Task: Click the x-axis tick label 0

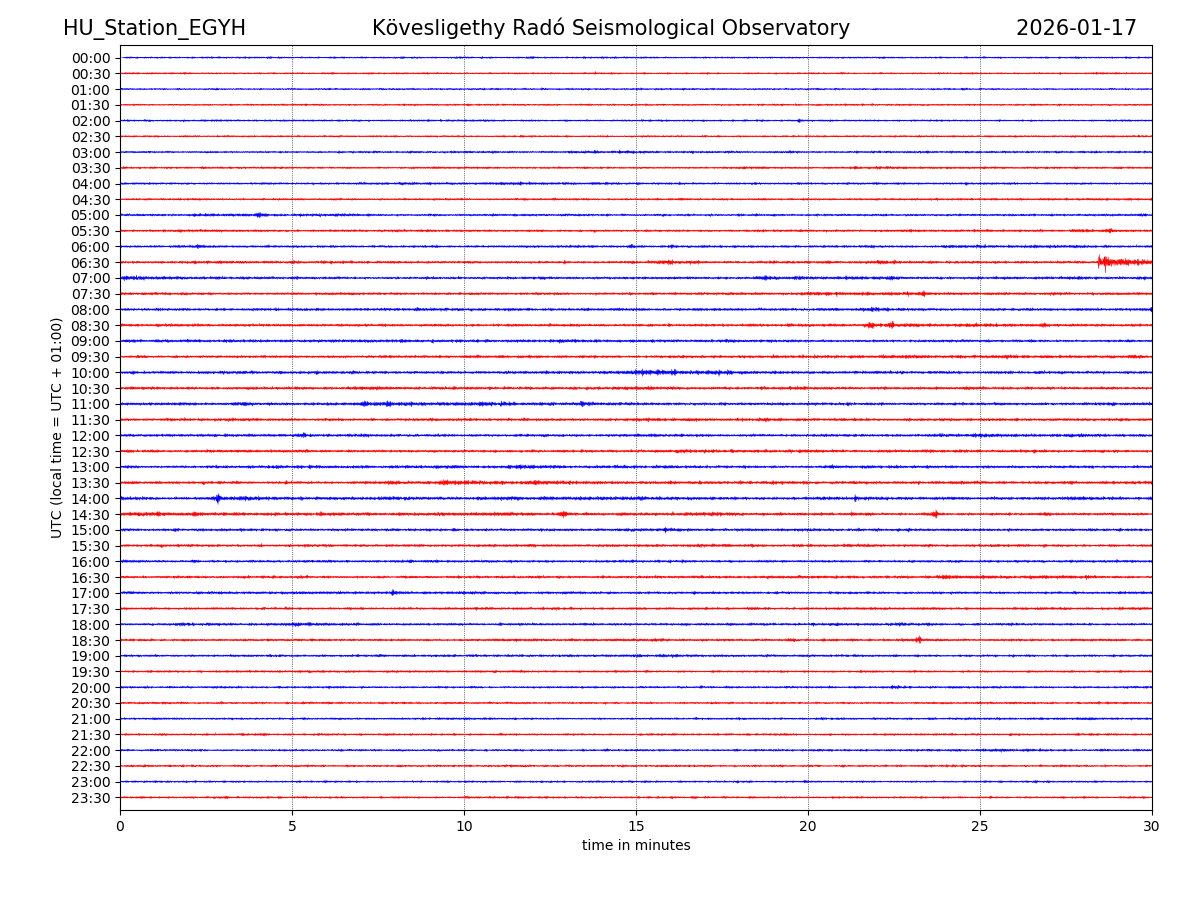Action: 120,827
